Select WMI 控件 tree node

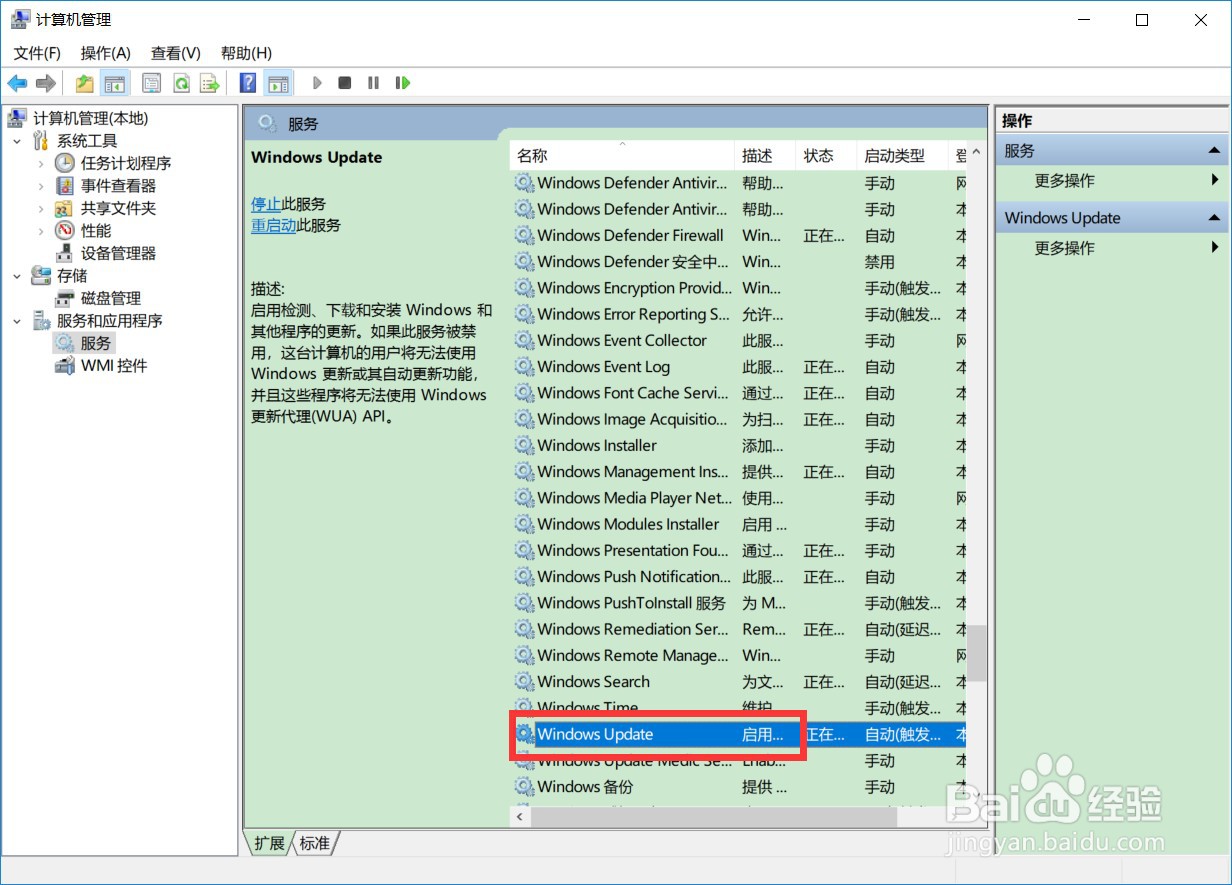[114, 366]
